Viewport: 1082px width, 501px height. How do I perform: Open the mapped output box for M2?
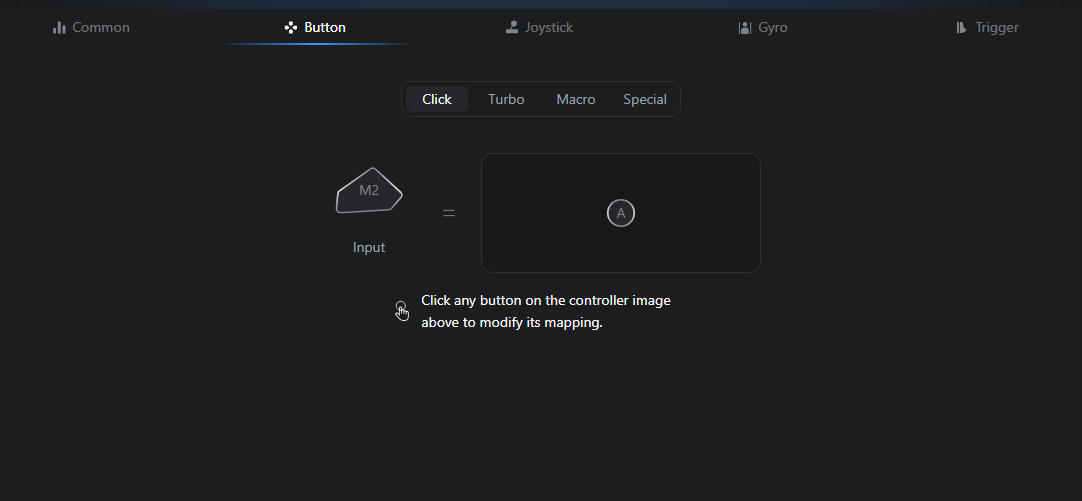click(x=621, y=213)
